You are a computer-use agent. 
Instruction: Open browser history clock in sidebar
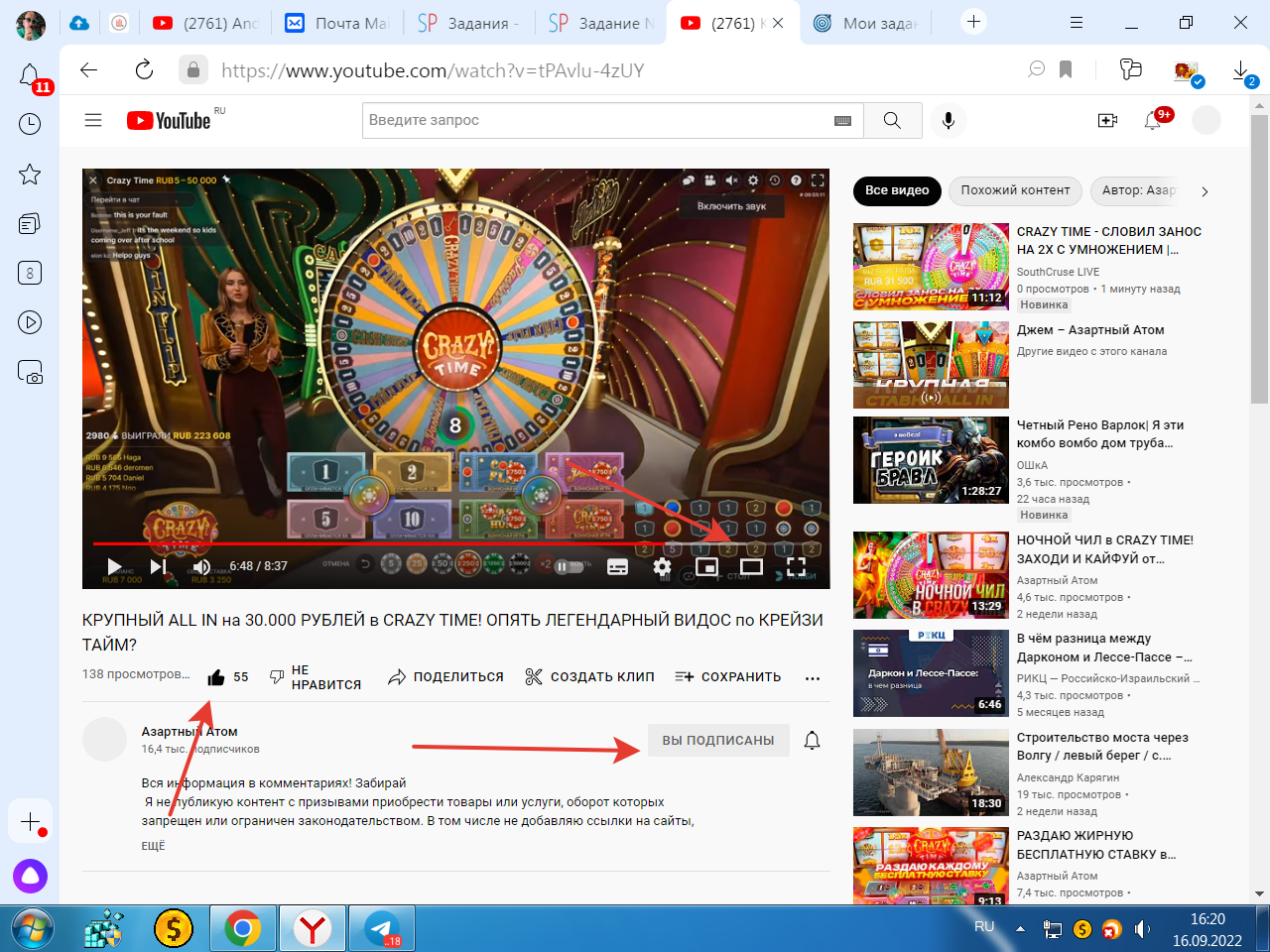pyautogui.click(x=30, y=124)
